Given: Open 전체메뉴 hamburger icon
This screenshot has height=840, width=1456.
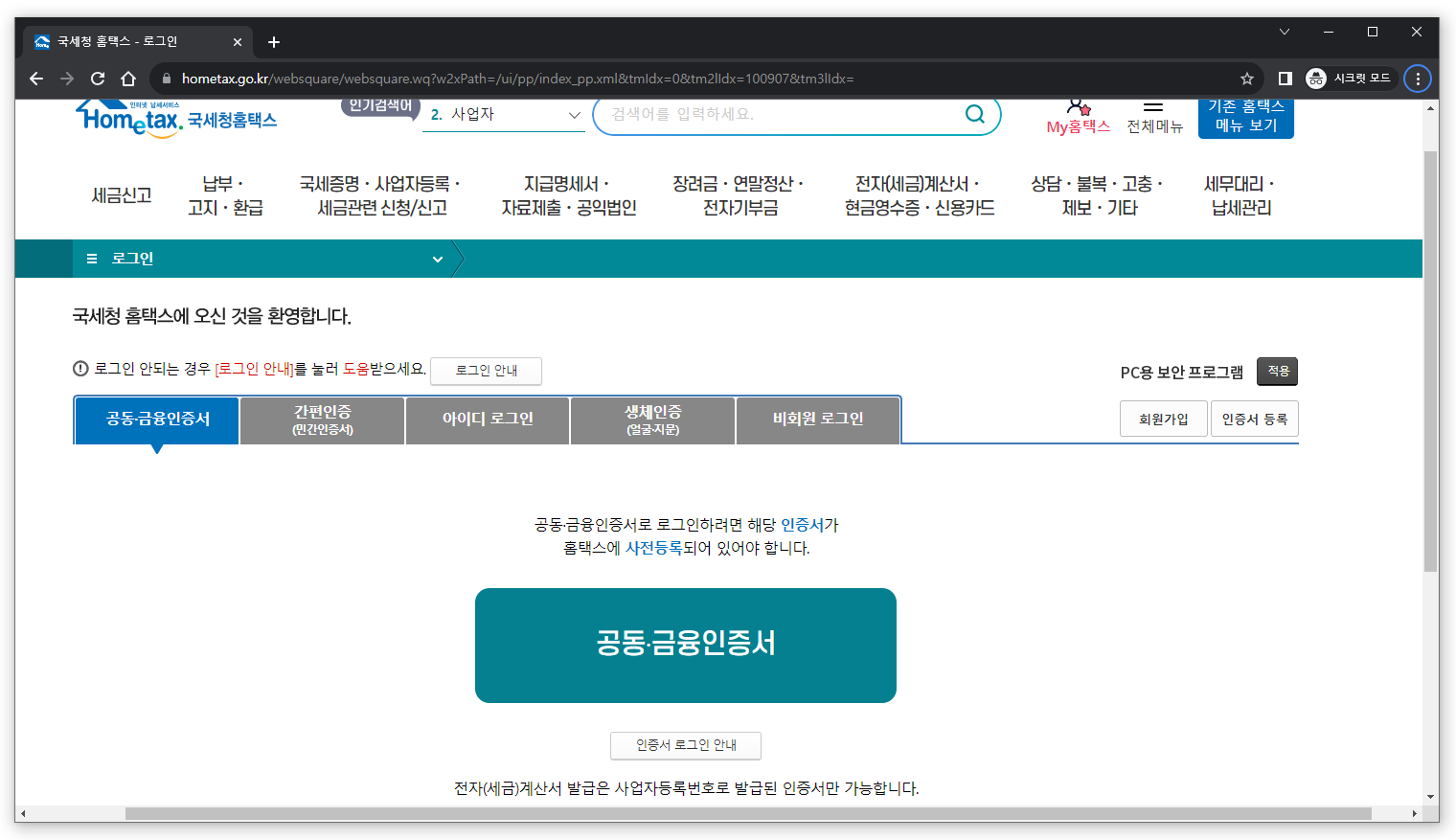Looking at the screenshot, I should 1153,106.
